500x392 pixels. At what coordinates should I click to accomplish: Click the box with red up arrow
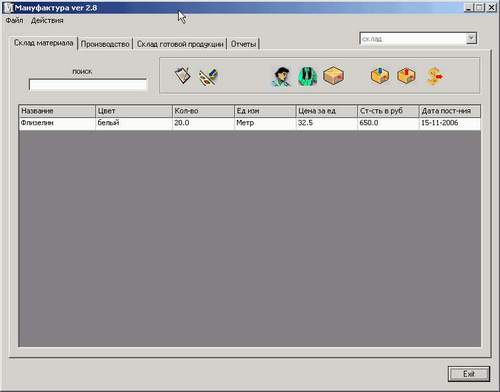click(406, 76)
